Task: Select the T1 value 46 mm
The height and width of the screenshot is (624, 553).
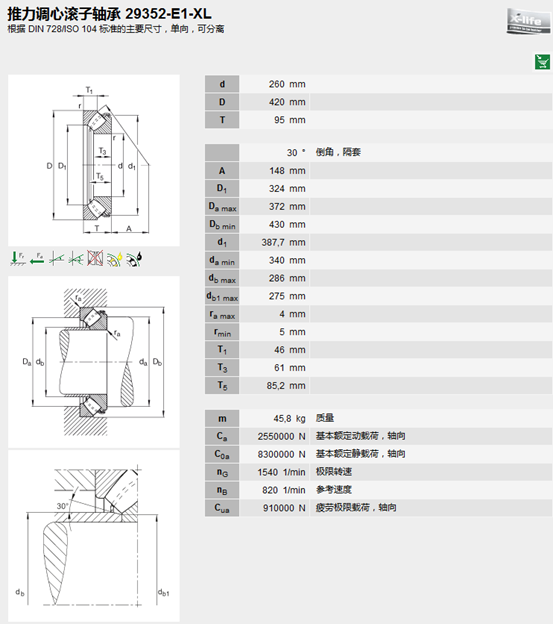Action: point(290,350)
